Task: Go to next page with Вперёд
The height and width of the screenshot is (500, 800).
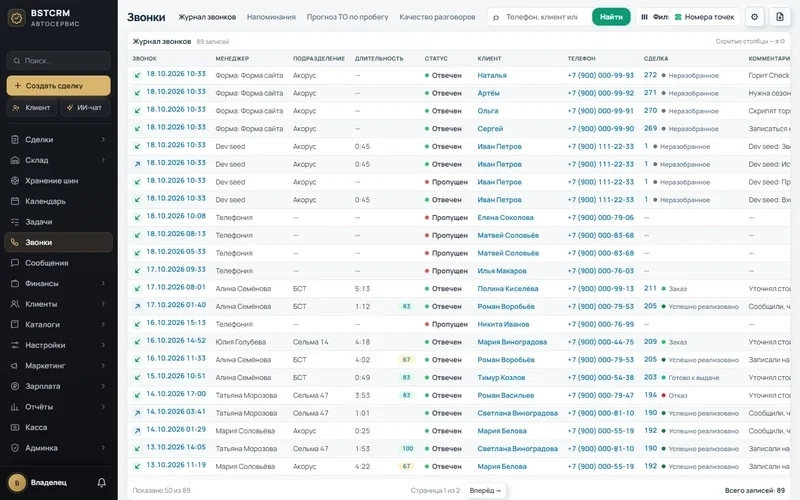Action: pyautogui.click(x=485, y=490)
